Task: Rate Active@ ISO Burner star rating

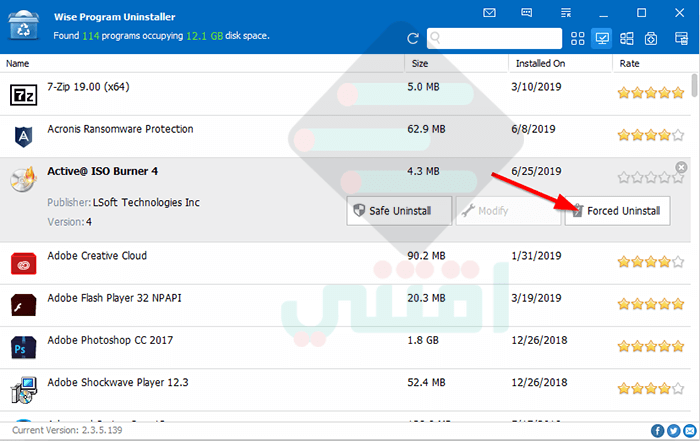Action: 651,178
